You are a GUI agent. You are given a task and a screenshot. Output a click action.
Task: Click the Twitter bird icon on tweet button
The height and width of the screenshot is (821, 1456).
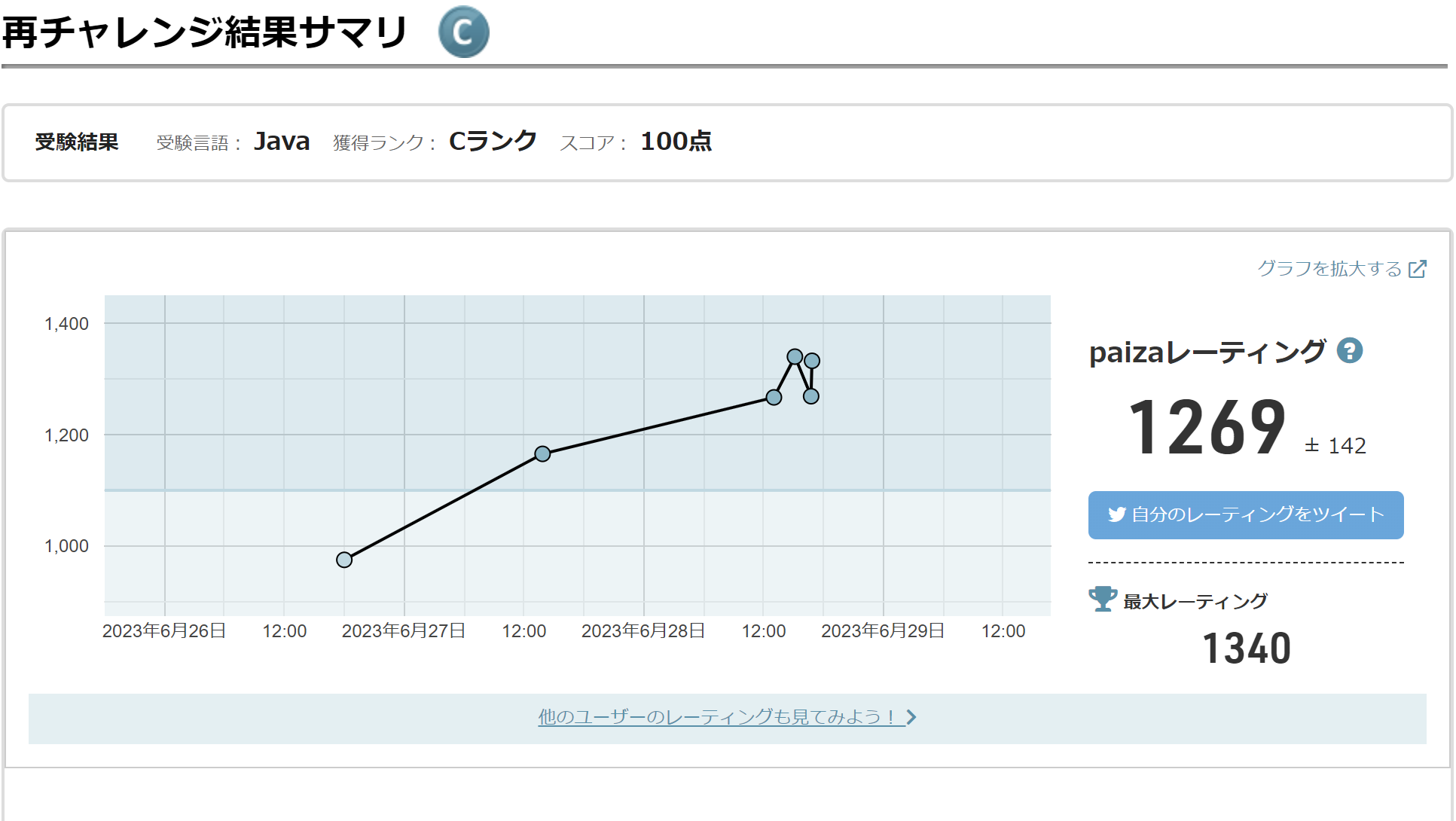tap(1116, 514)
